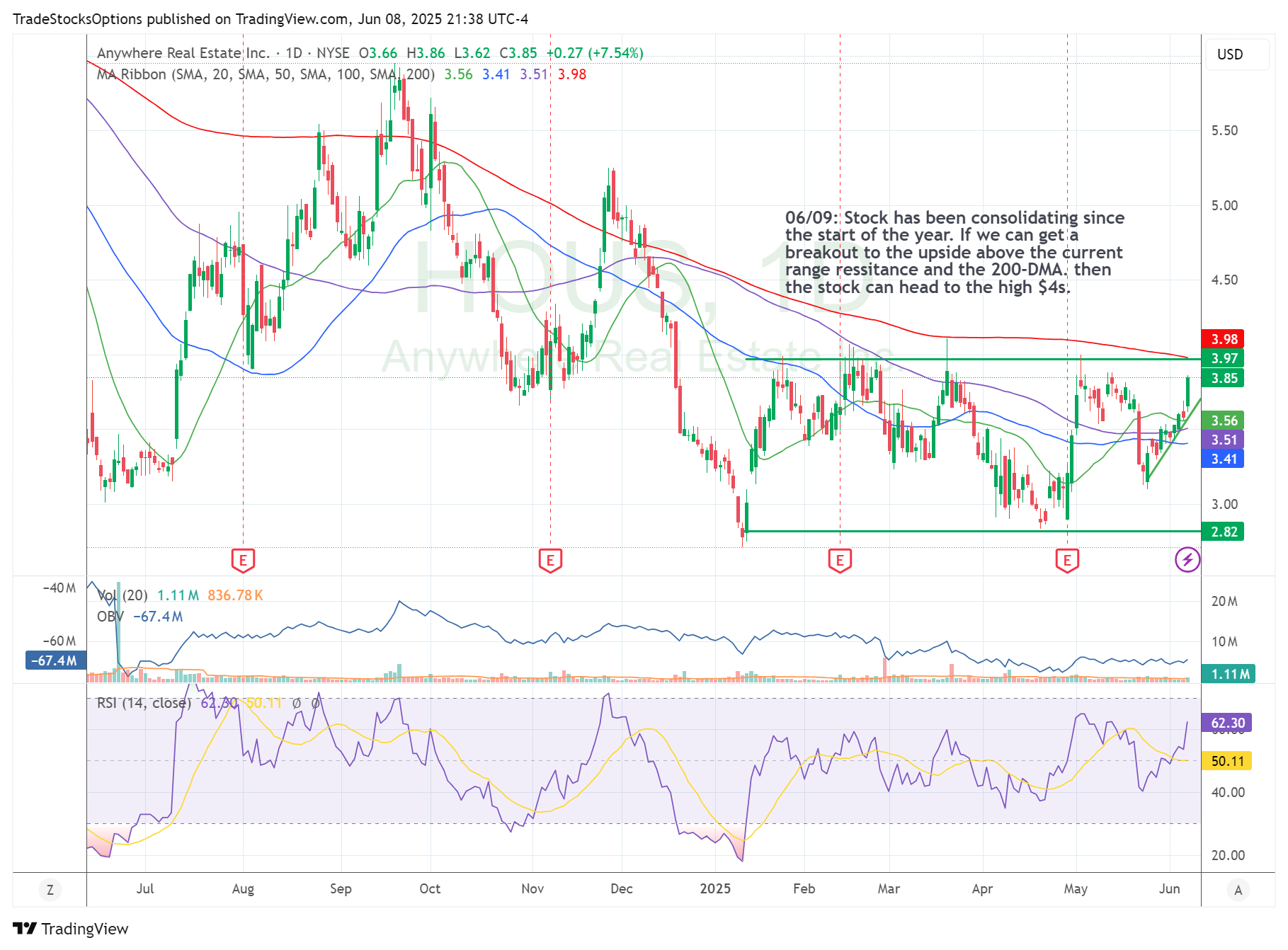Click the purple 3.51 SMA label

pyautogui.click(x=1224, y=440)
